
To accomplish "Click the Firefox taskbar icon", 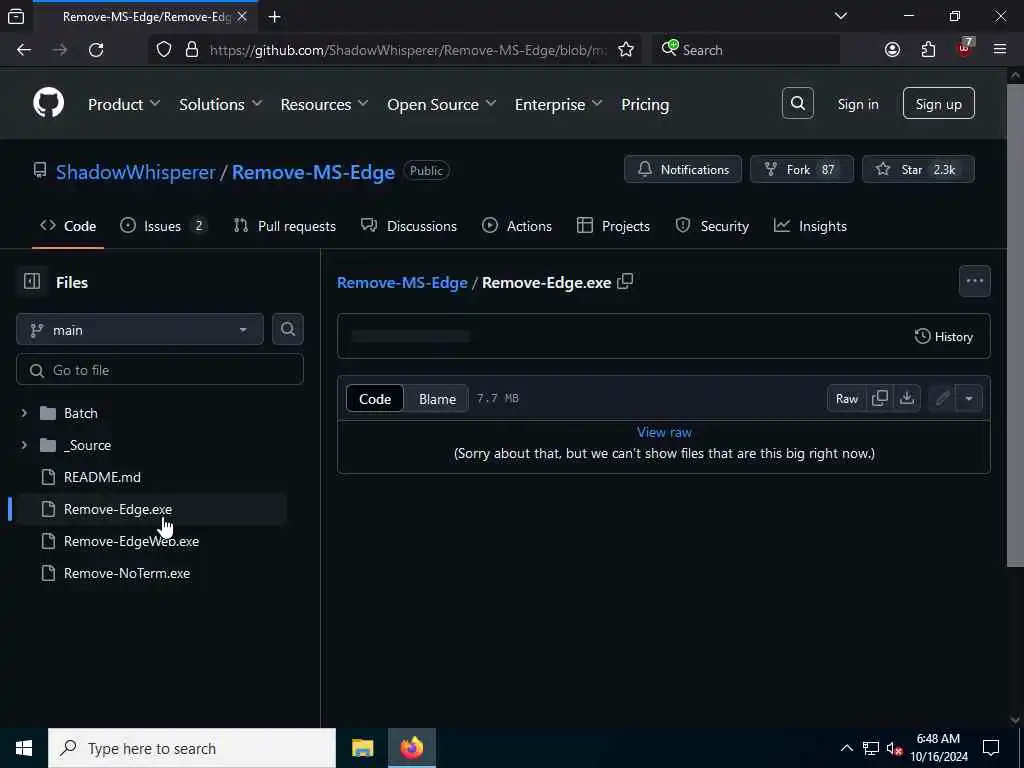I will click(x=411, y=748).
